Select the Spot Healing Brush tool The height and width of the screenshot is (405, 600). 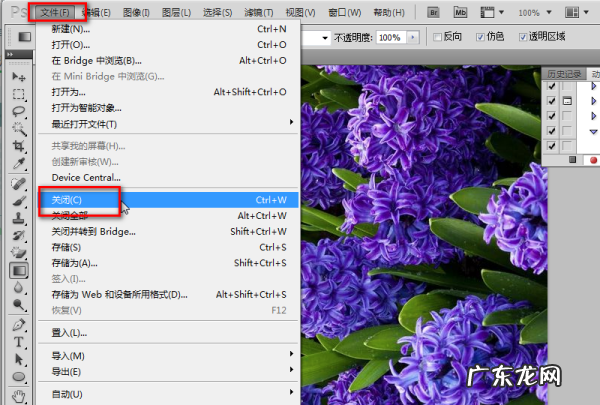click(x=18, y=184)
